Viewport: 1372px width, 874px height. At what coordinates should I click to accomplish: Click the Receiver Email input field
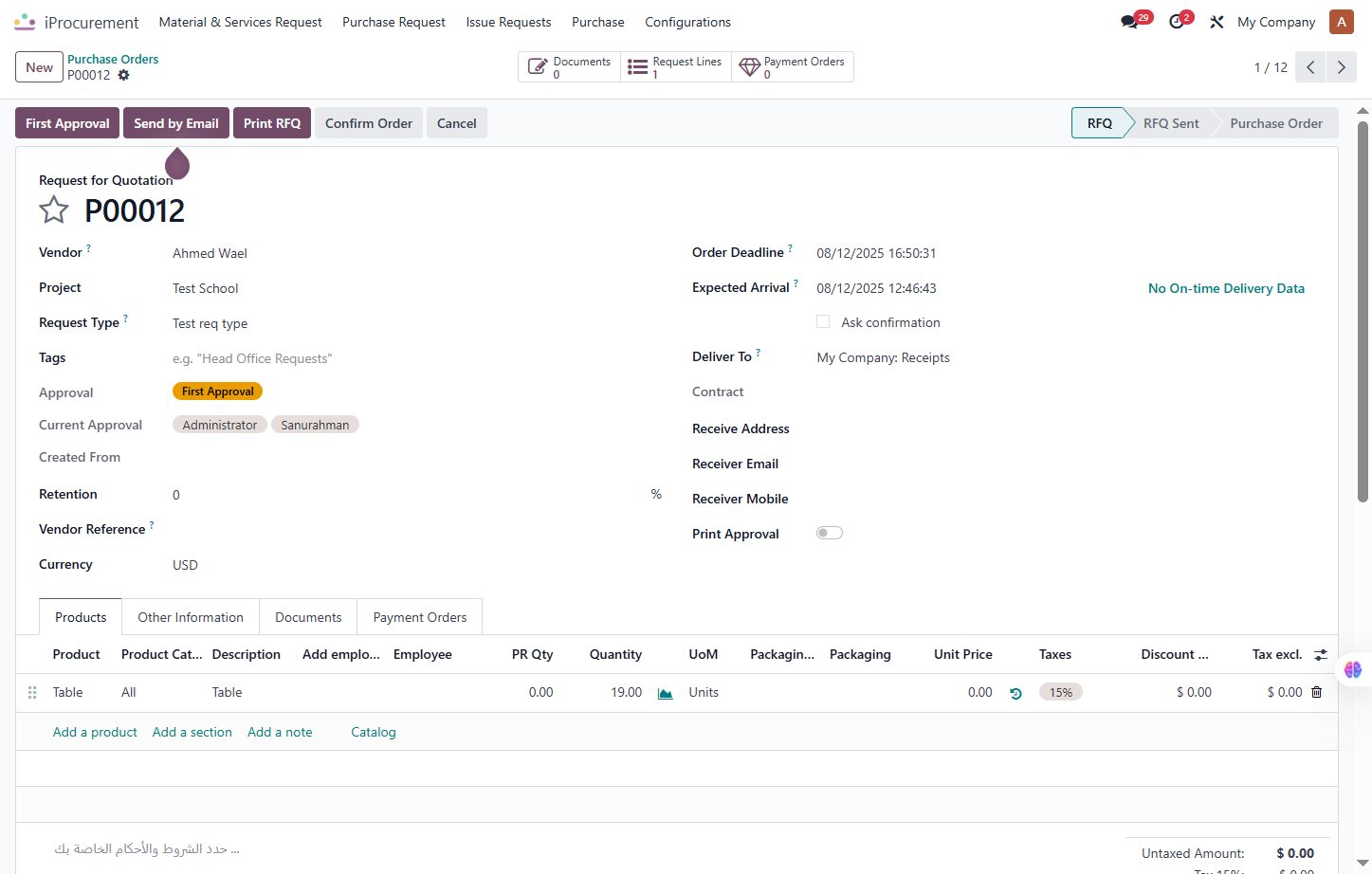(x=1066, y=464)
